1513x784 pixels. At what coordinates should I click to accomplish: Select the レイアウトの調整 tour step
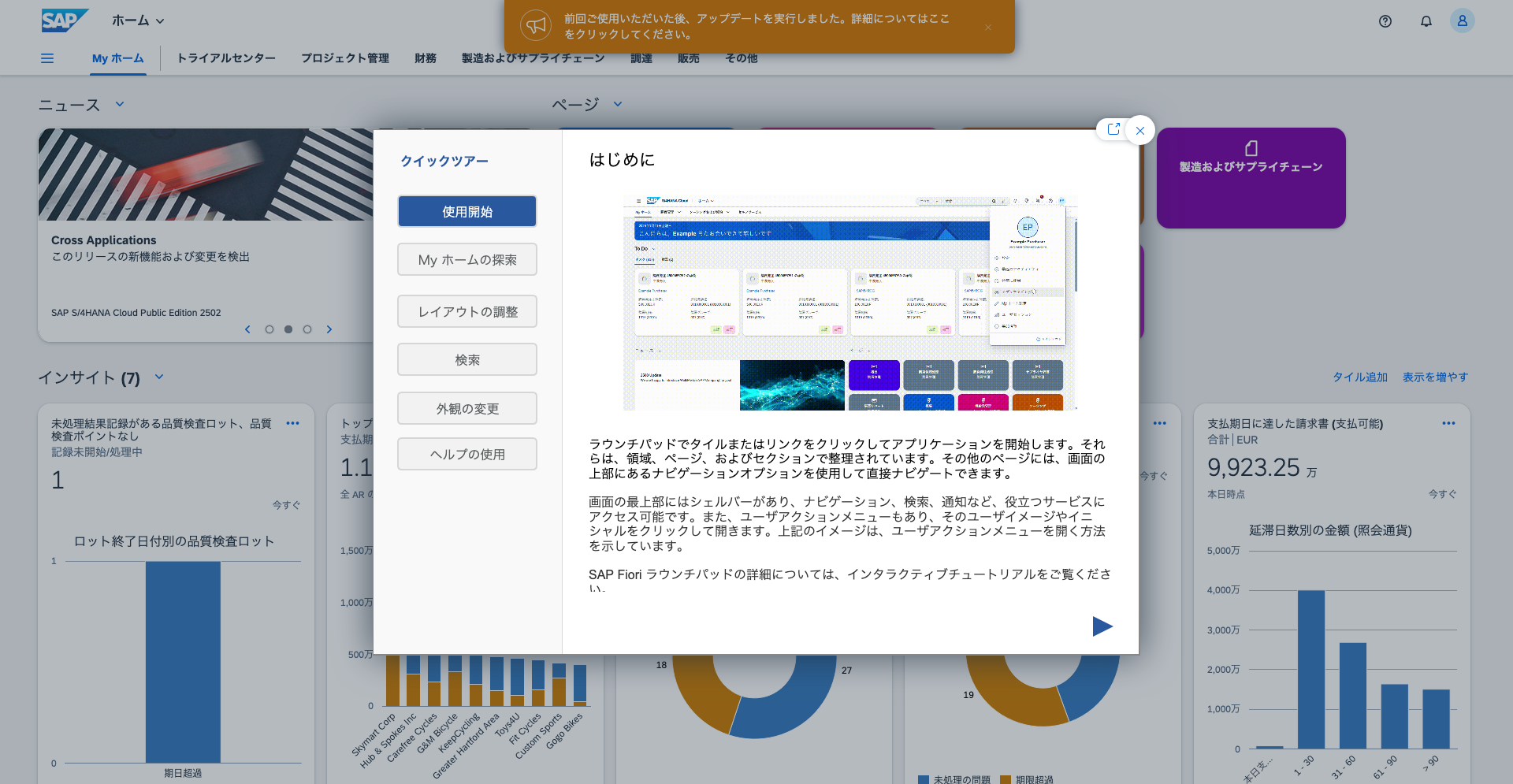pos(467,311)
